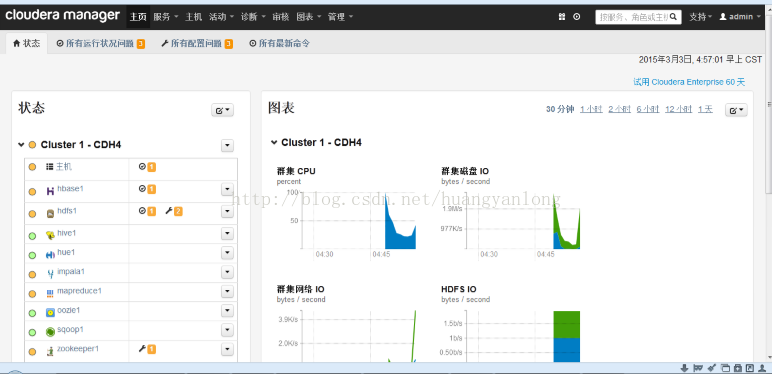The height and width of the screenshot is (376, 772).
Task: Click the sqoop1 service icon
Action: pos(50,332)
